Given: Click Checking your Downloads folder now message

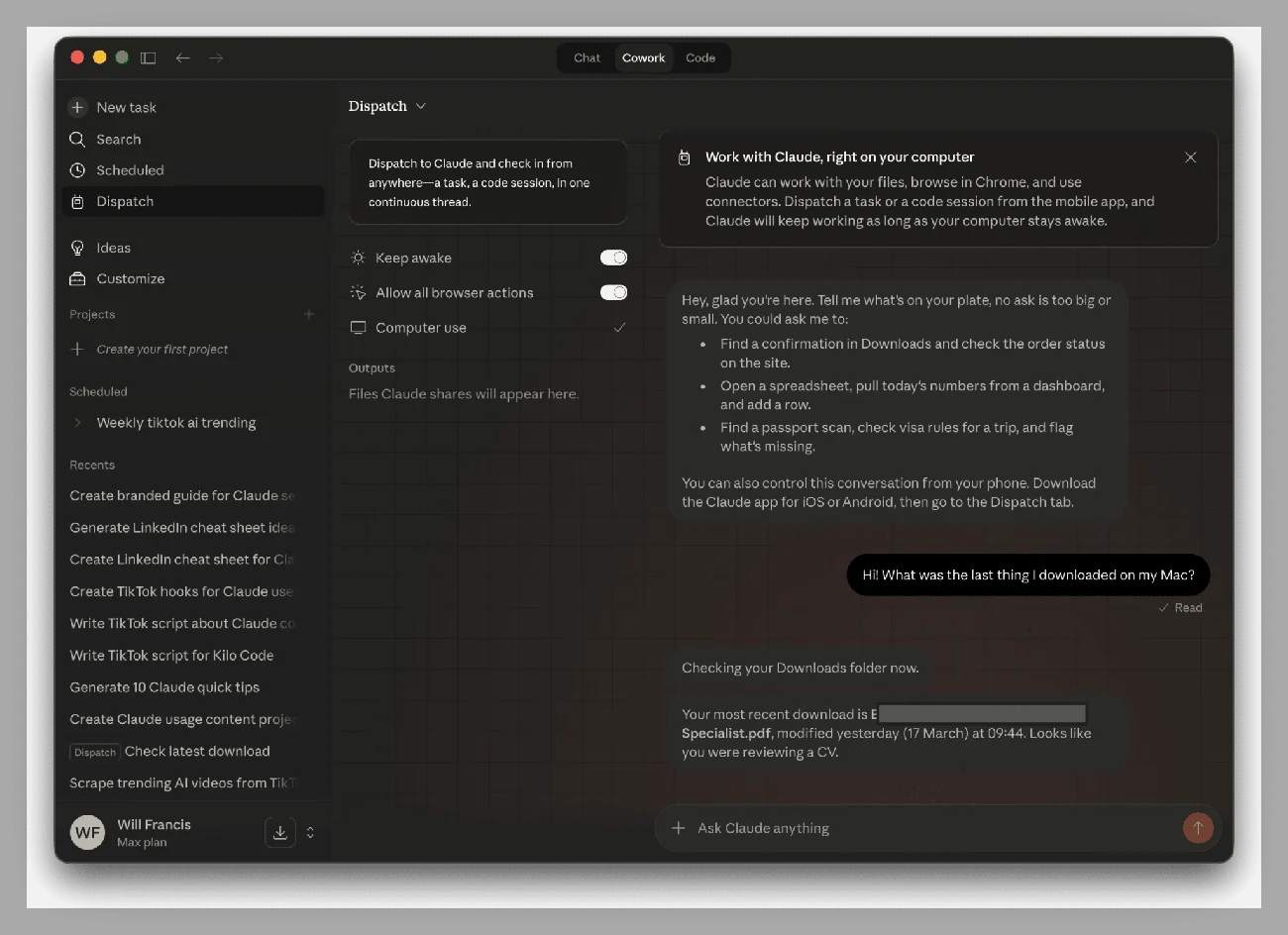Looking at the screenshot, I should pos(801,668).
